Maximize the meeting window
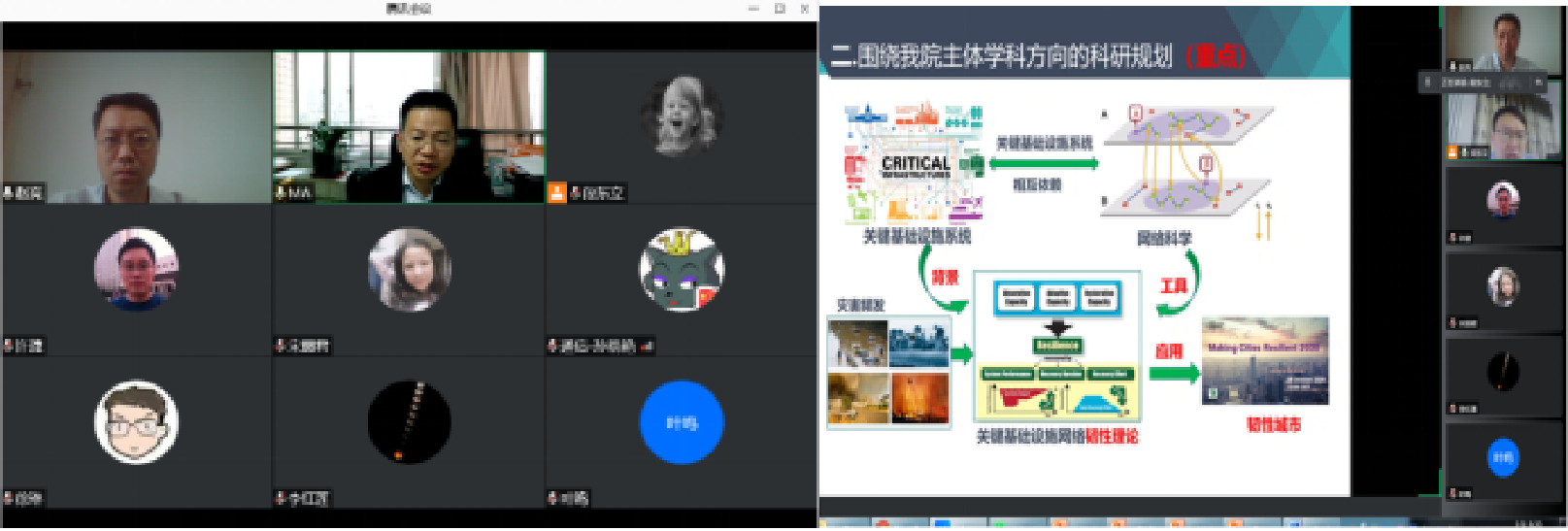This screenshot has width=1568, height=531. pyautogui.click(x=779, y=9)
